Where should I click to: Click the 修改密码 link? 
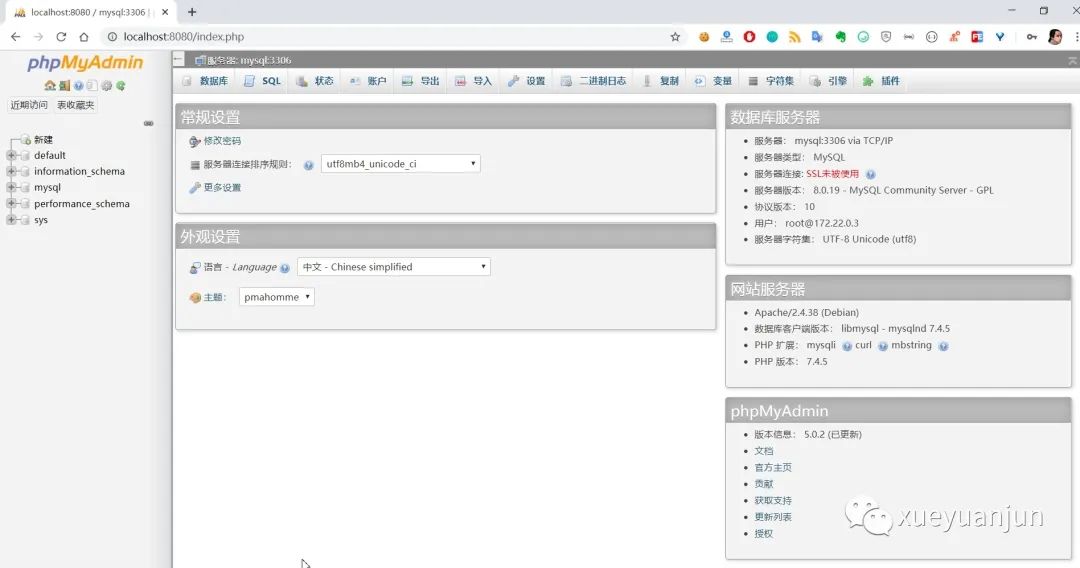(222, 140)
